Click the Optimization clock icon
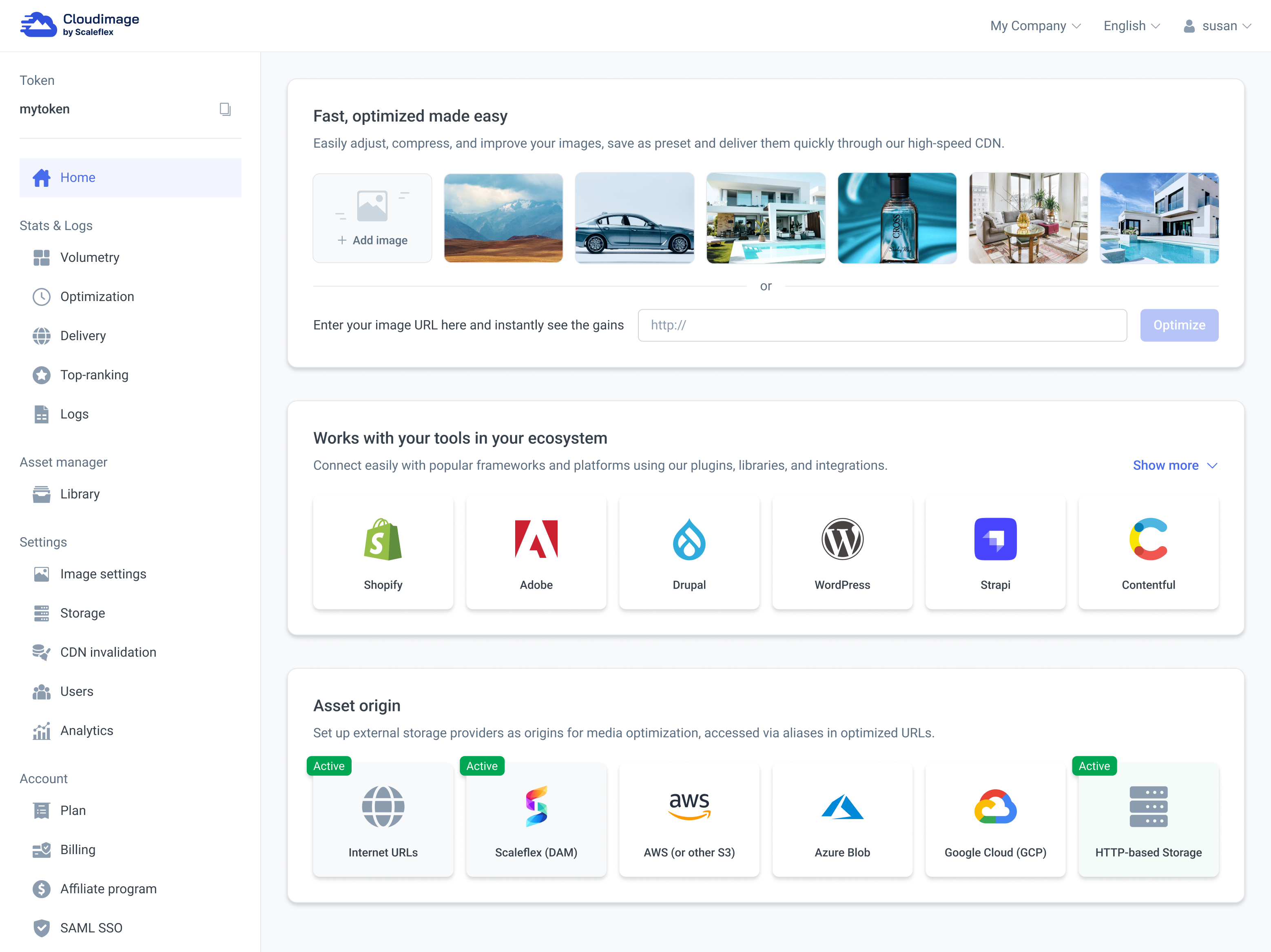1271x952 pixels. 41,297
